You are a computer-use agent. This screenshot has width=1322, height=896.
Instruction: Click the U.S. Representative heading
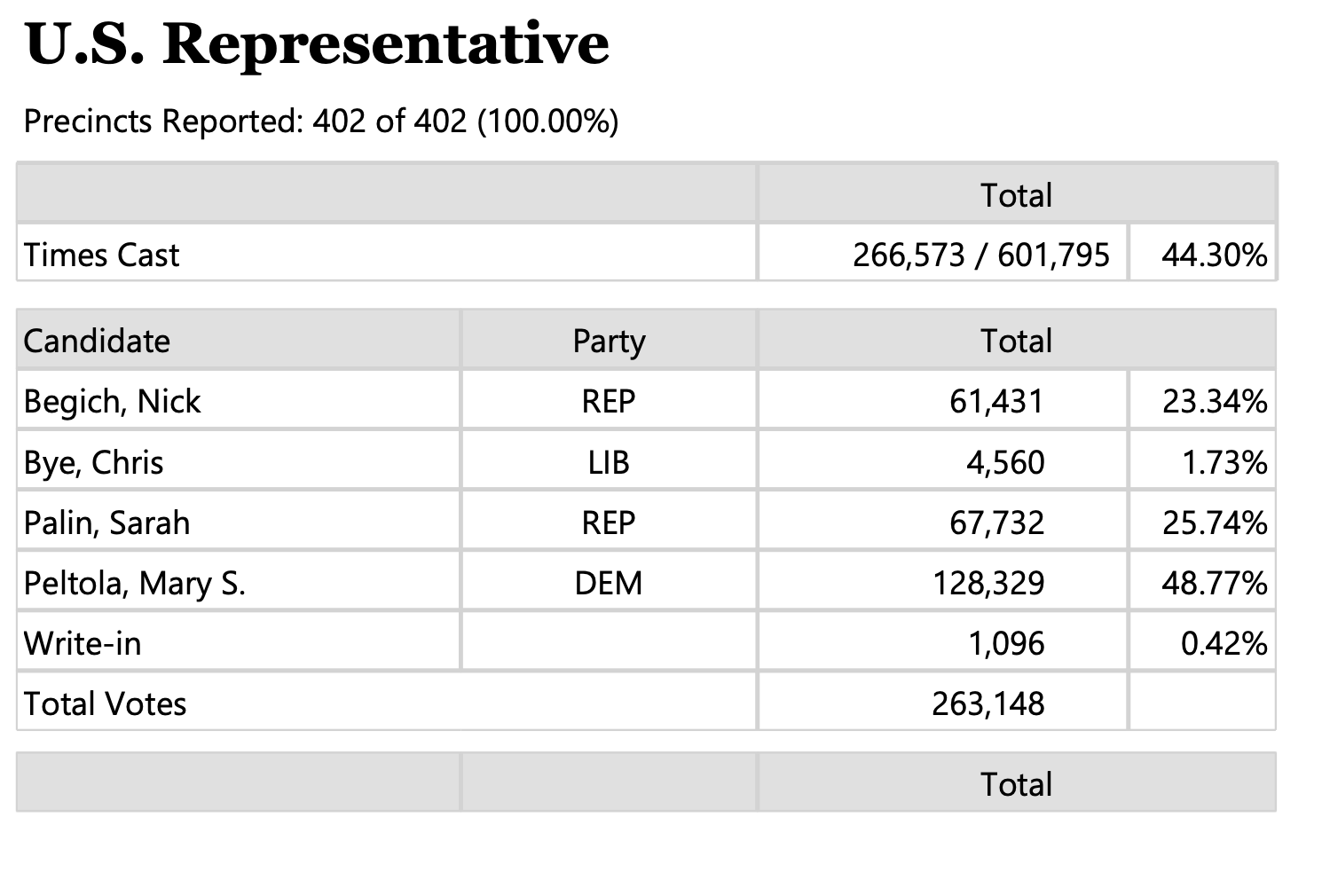click(317, 43)
